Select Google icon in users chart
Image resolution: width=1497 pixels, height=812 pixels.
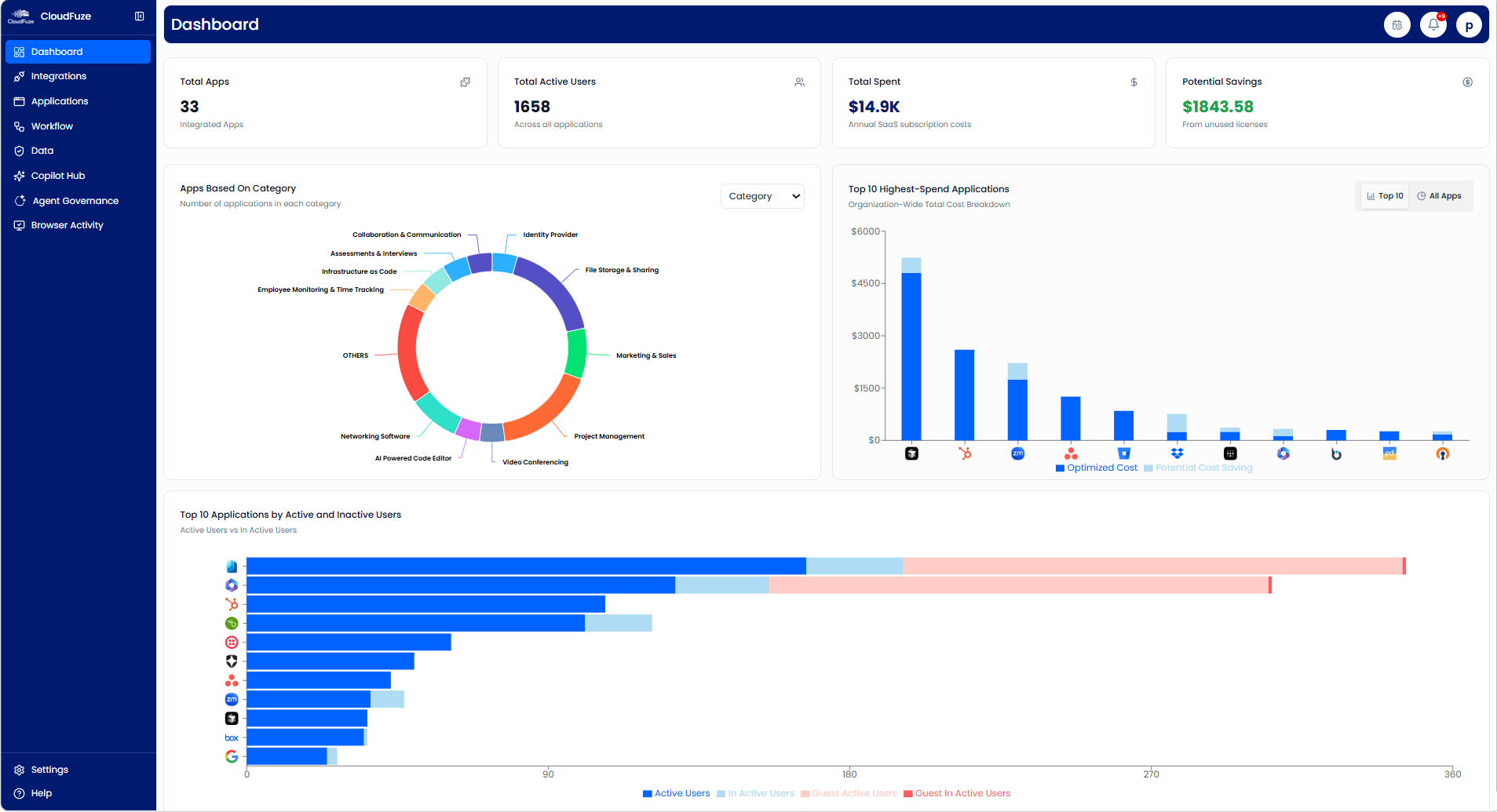pyautogui.click(x=232, y=756)
